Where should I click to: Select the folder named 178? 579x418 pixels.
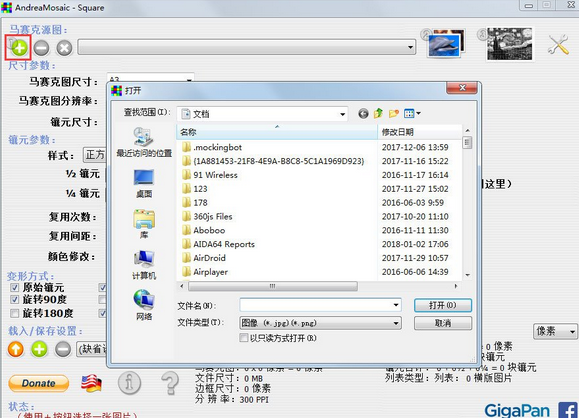(x=195, y=203)
